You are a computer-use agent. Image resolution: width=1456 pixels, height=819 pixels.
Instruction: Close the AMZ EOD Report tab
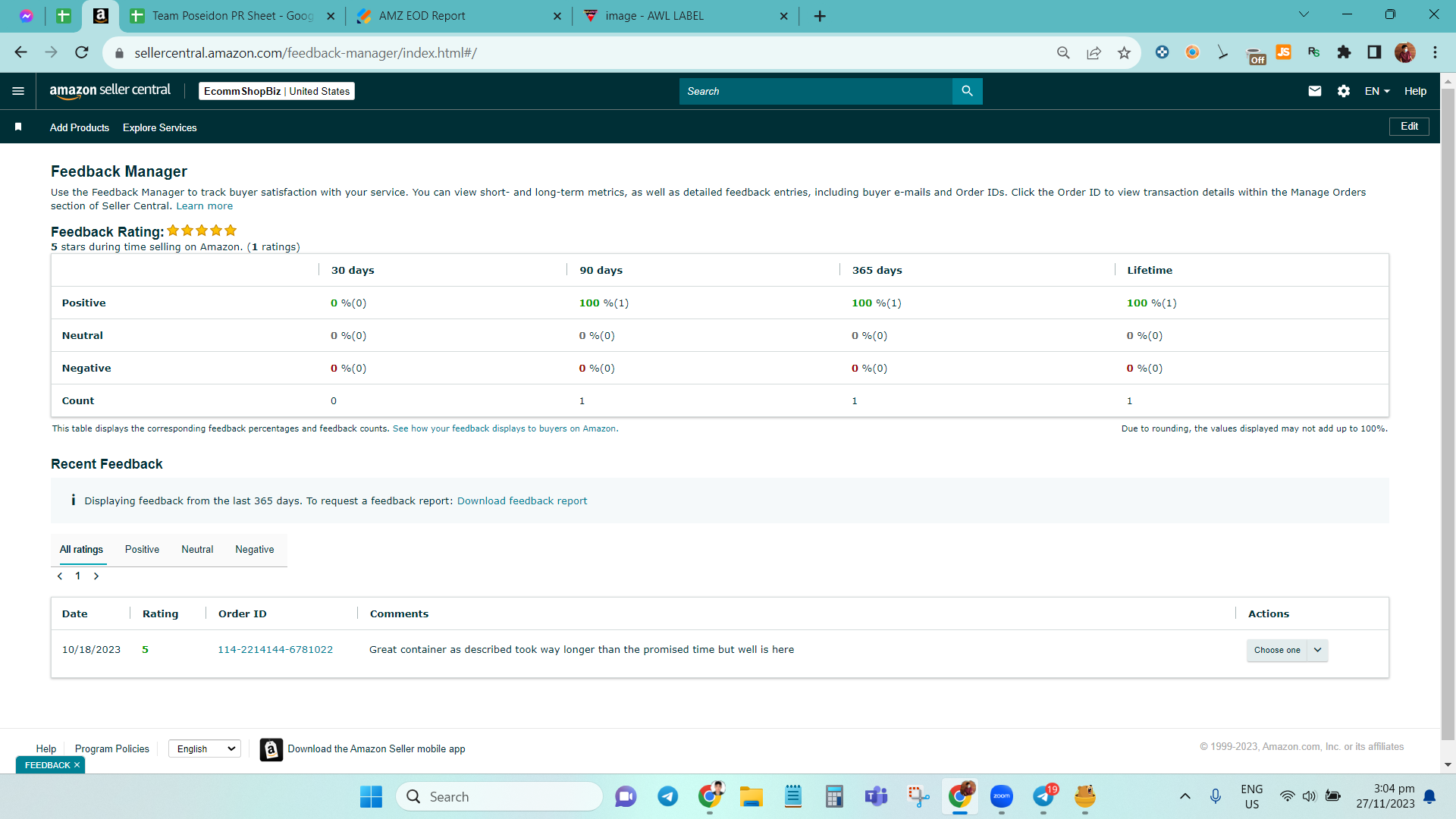click(x=557, y=16)
